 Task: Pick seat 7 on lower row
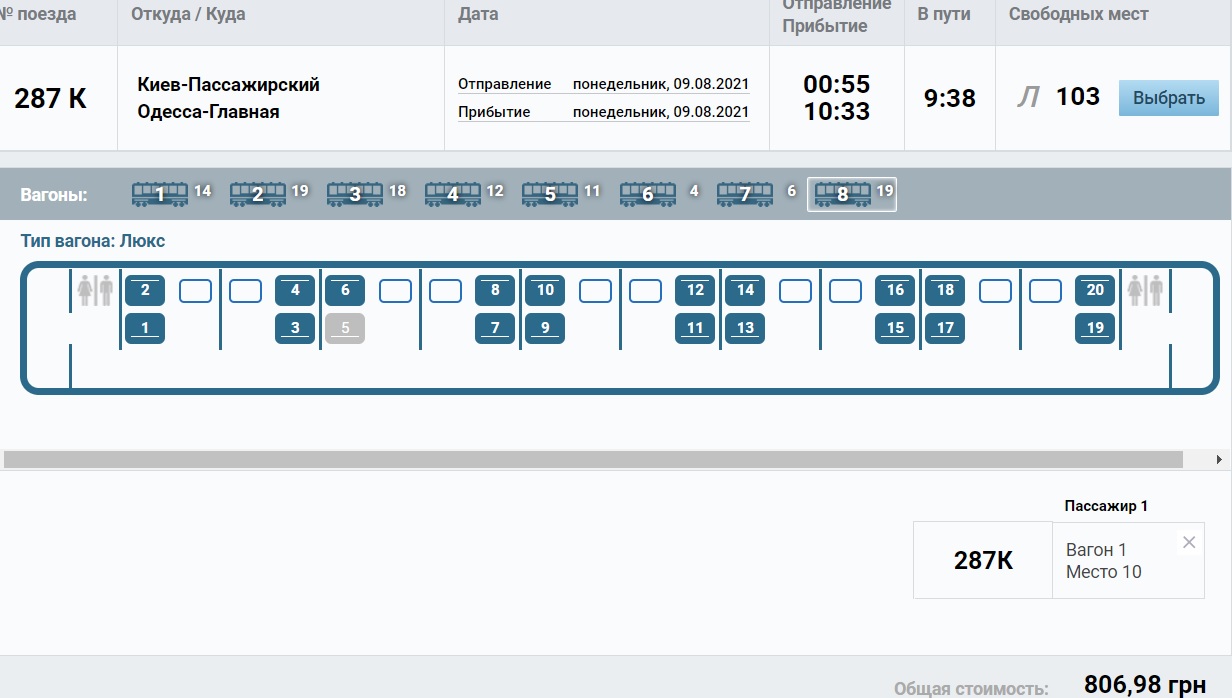tap(495, 328)
